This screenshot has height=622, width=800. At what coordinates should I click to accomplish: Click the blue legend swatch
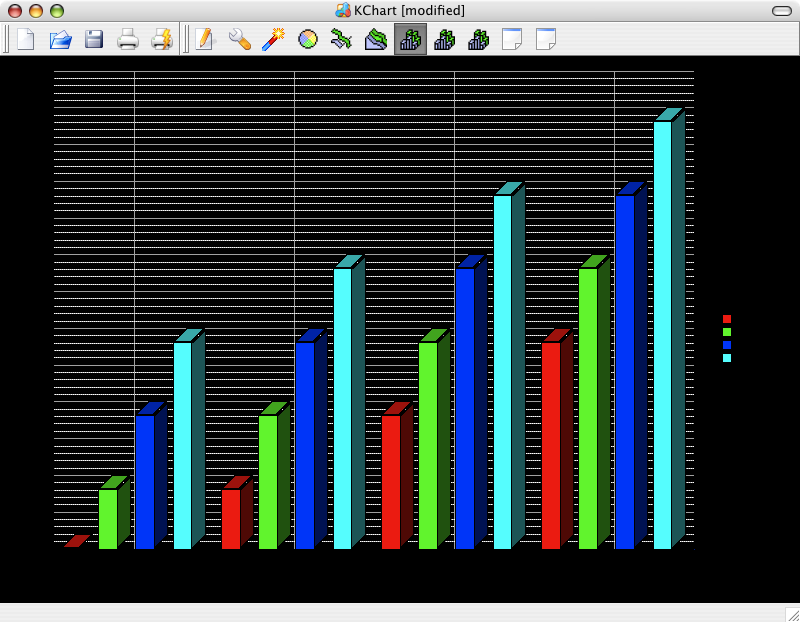727,345
